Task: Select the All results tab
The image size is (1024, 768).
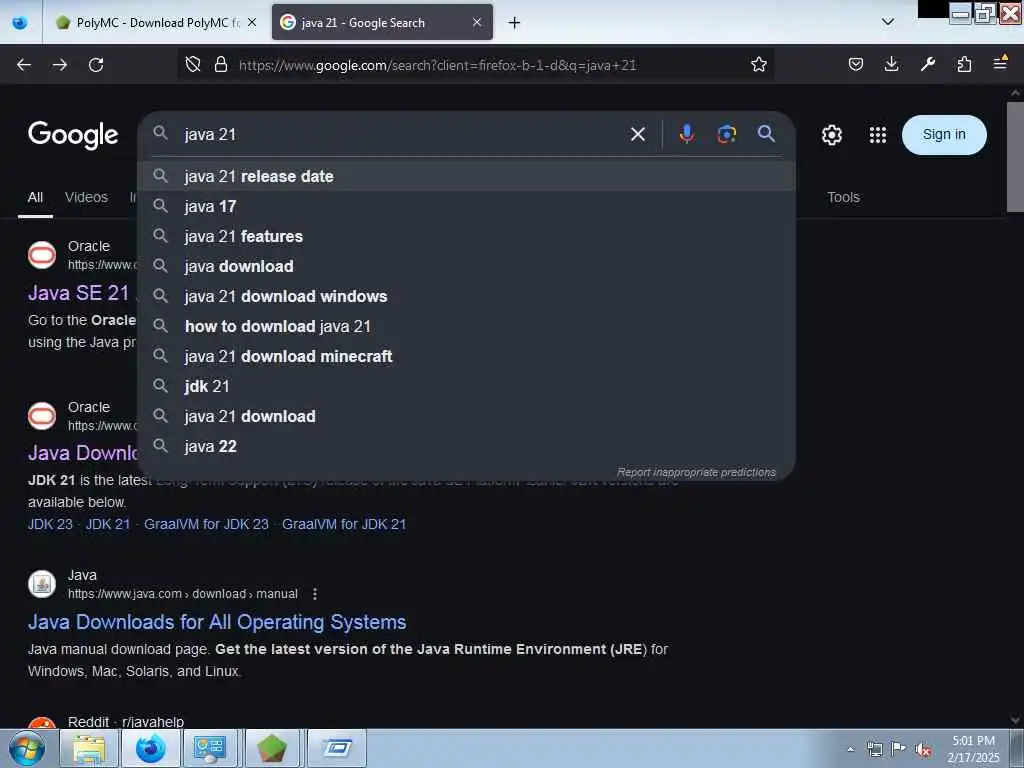Action: pos(35,197)
